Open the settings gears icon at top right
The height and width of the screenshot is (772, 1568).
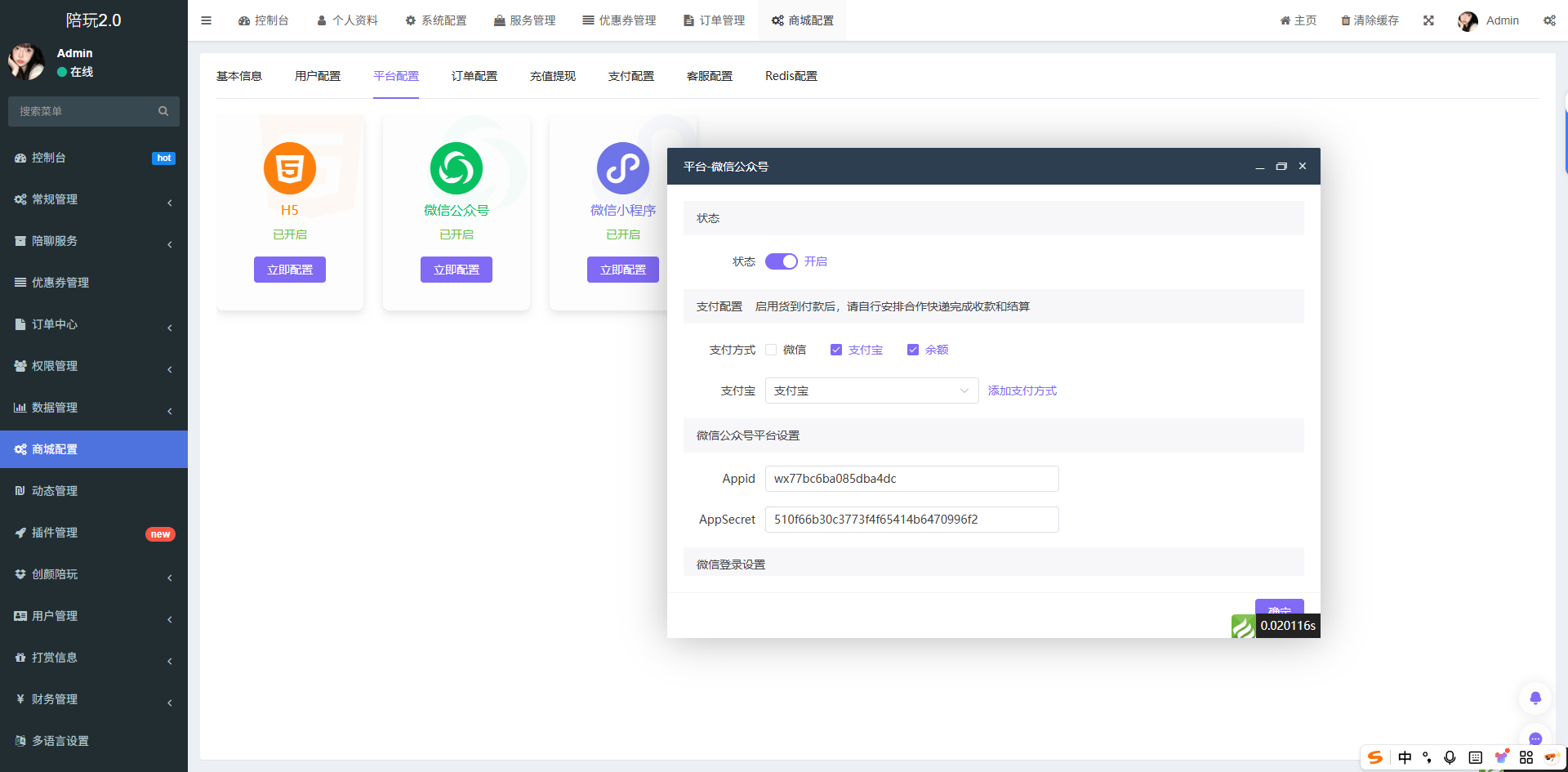point(1549,20)
